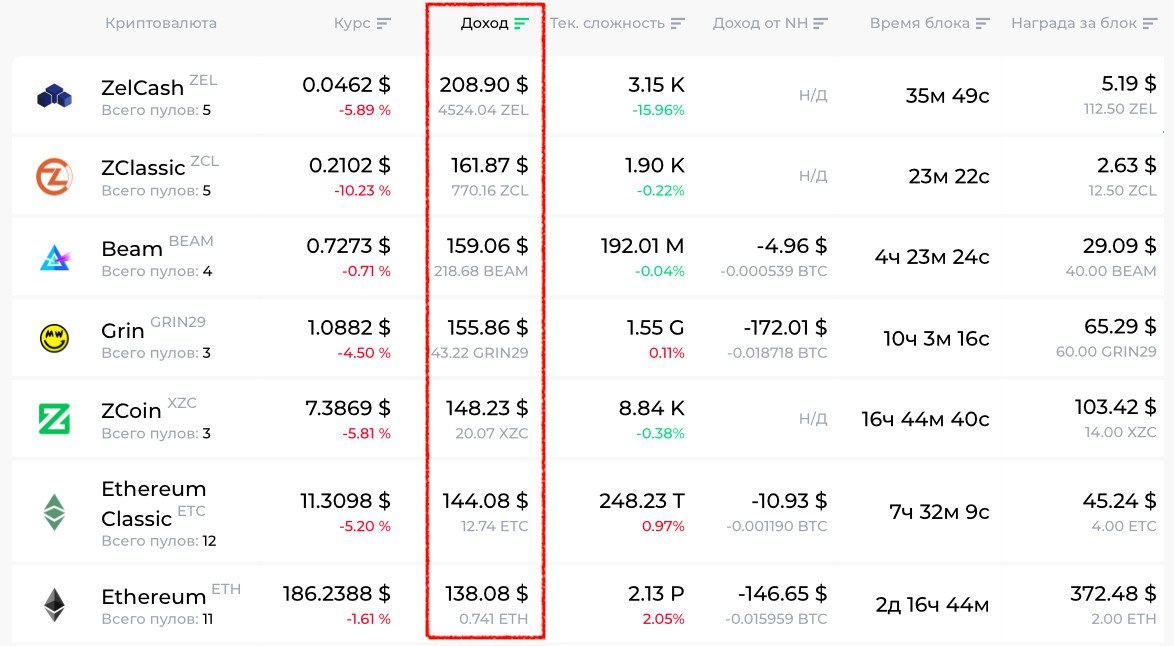The image size is (1174, 646).
Task: Click ZelCash difficulty 3.15 K
Action: pos(657,85)
